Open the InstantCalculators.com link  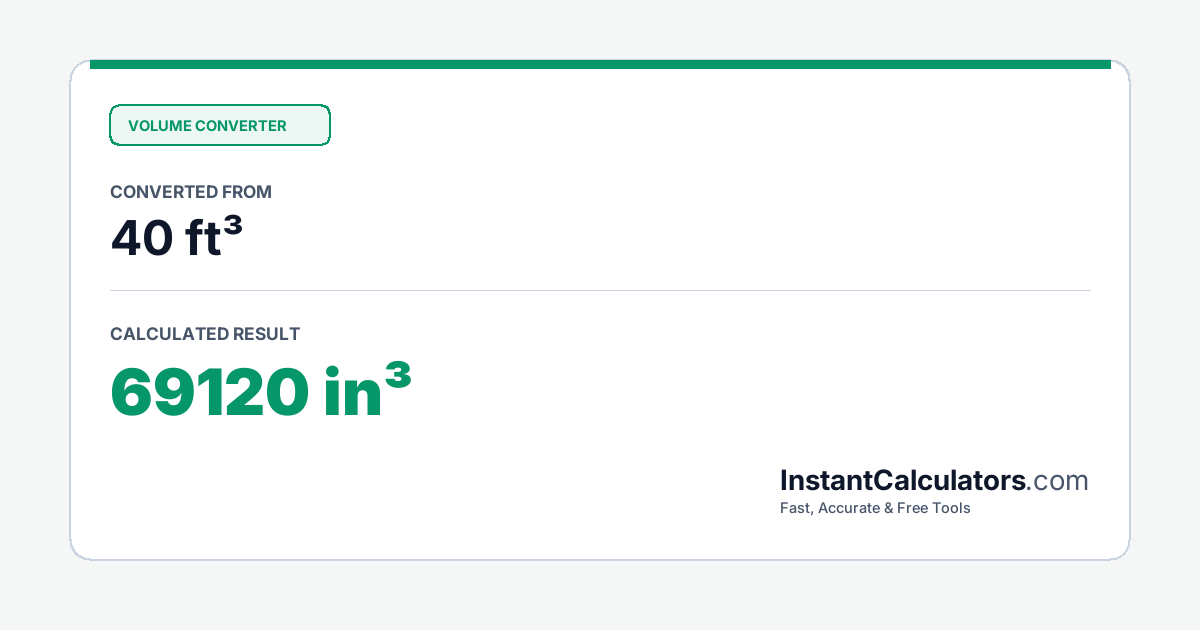(x=934, y=480)
